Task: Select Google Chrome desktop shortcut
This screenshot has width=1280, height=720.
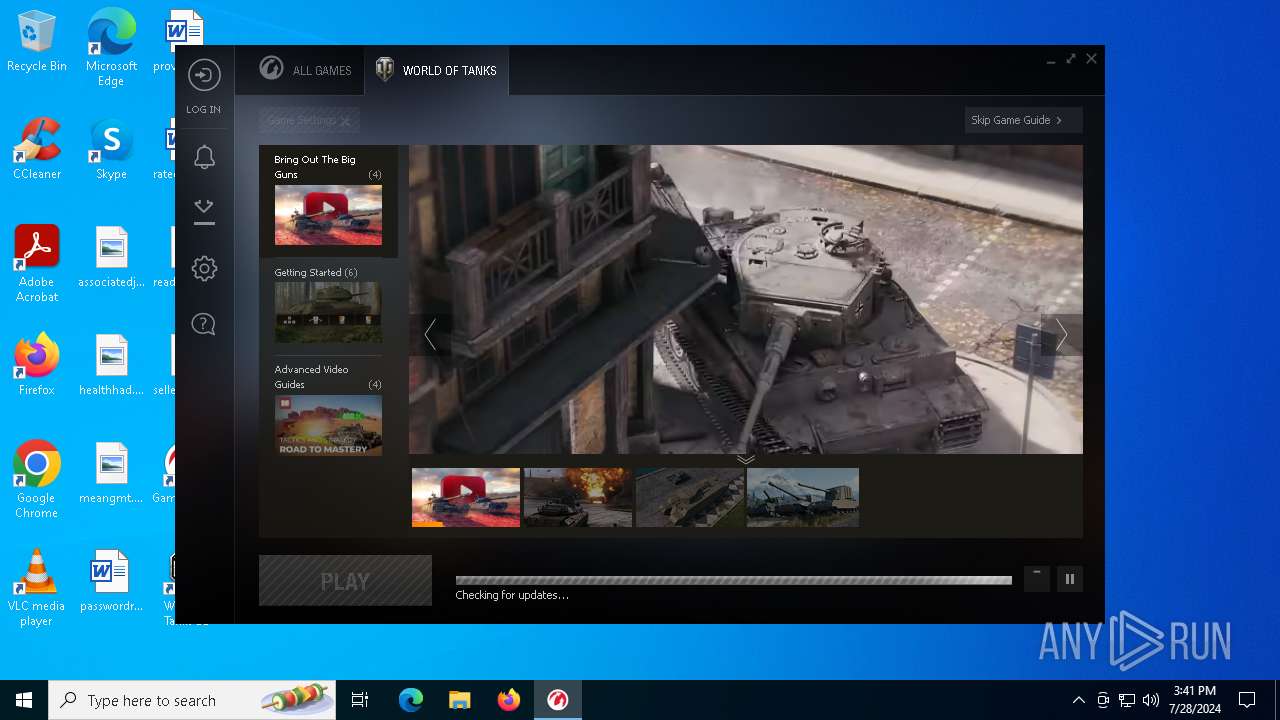Action: pos(37,480)
